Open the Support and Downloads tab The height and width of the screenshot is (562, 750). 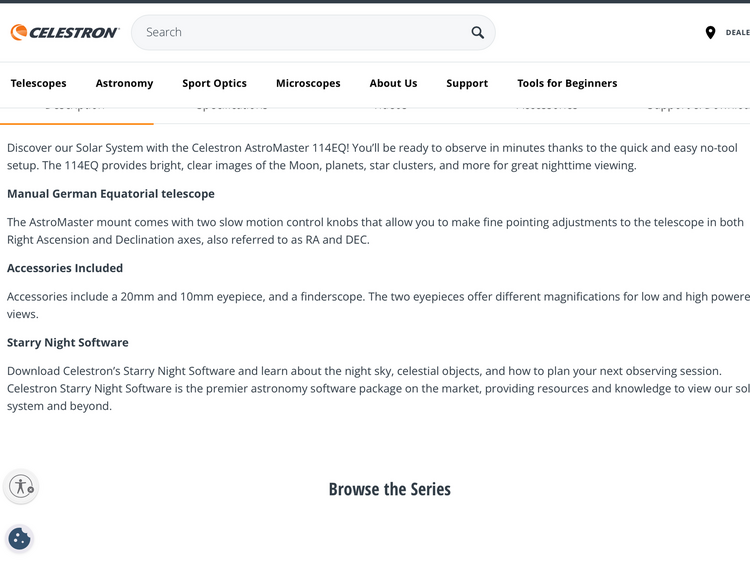698,107
